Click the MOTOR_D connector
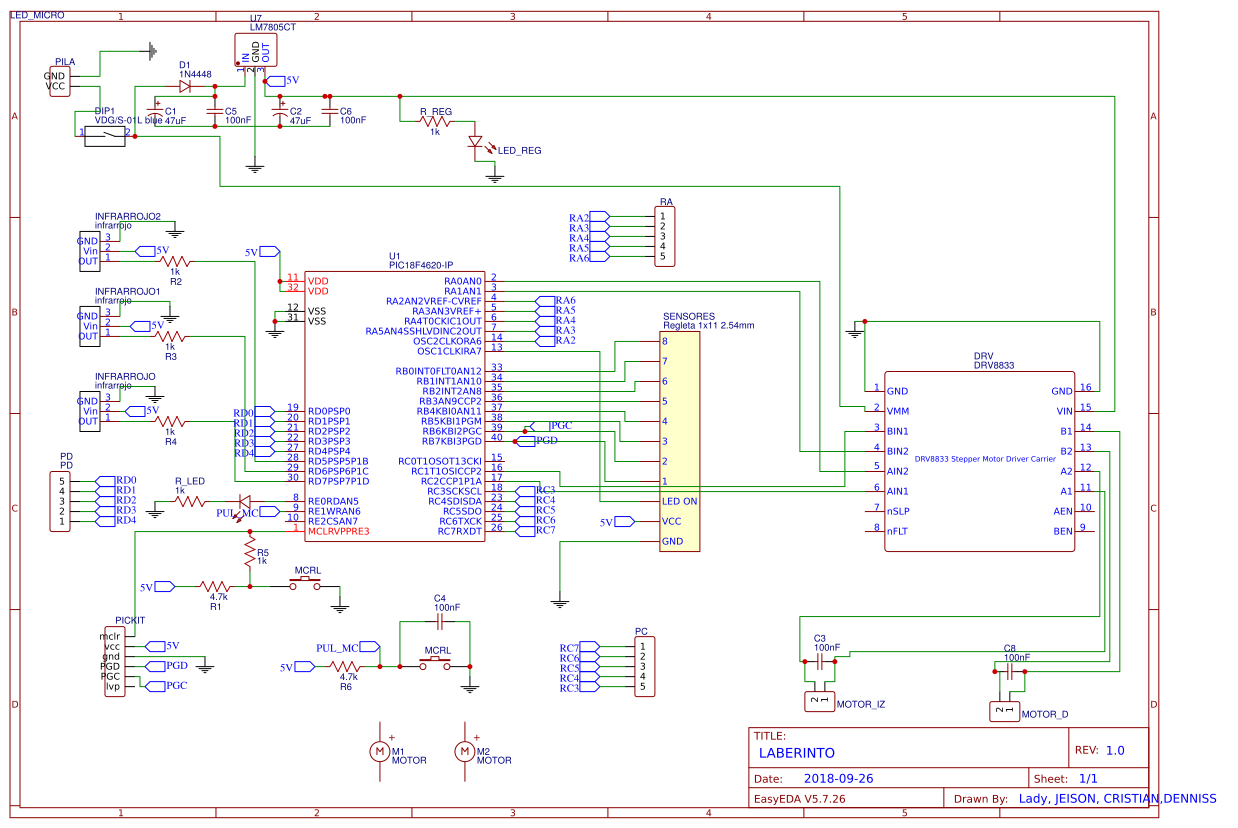Viewport: 1238px width, 828px height. 1003,712
